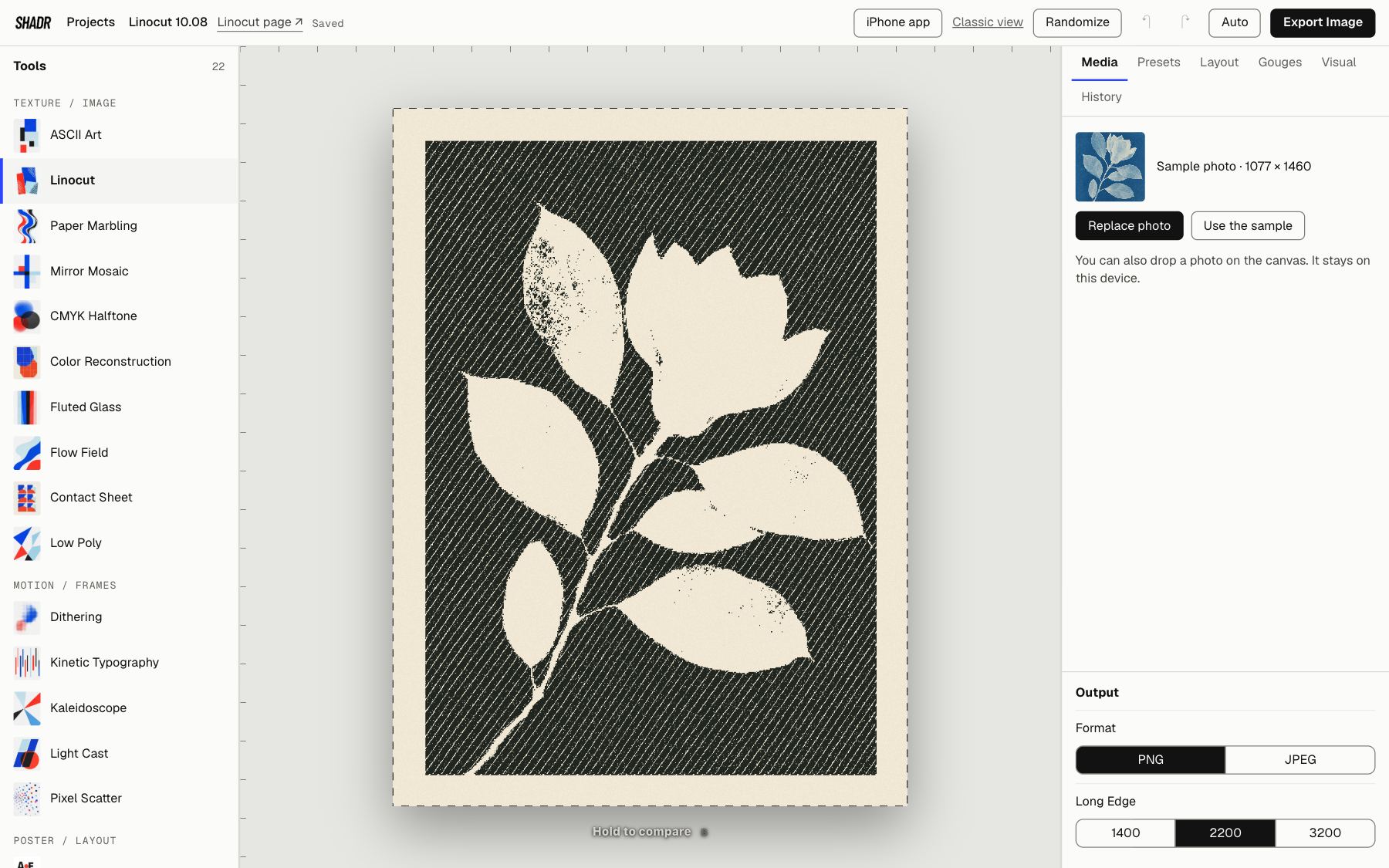Choose the Mirror Mosaic tool icon
The width and height of the screenshot is (1389, 868).
(27, 272)
